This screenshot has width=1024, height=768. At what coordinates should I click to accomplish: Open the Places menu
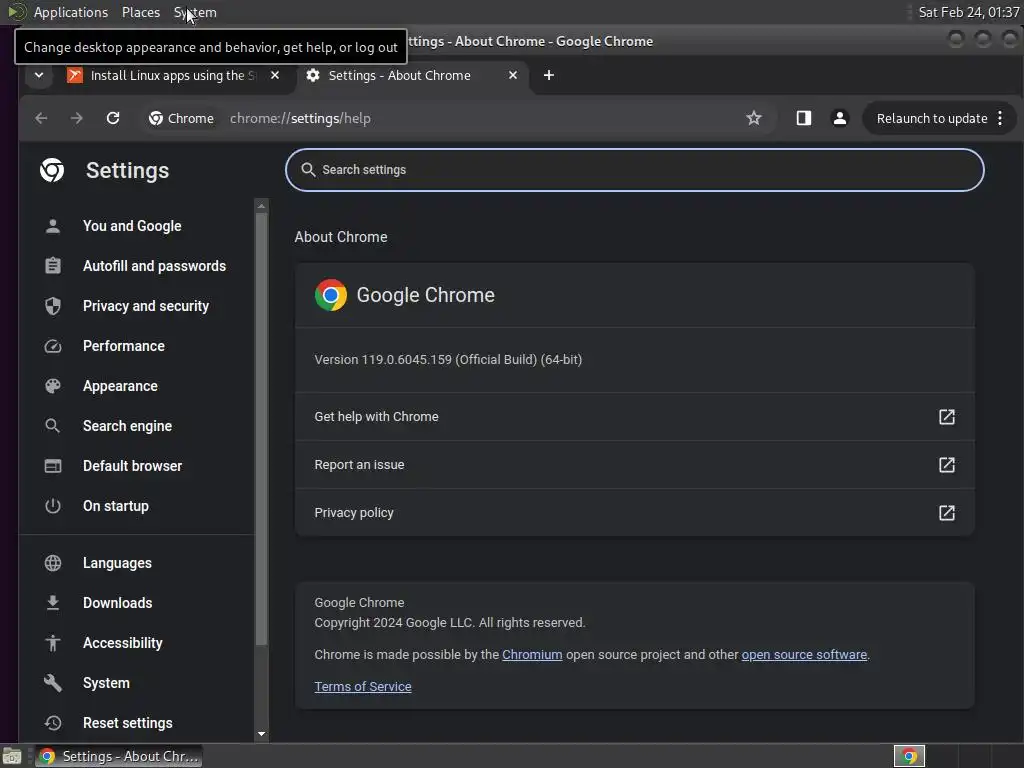[x=141, y=12]
